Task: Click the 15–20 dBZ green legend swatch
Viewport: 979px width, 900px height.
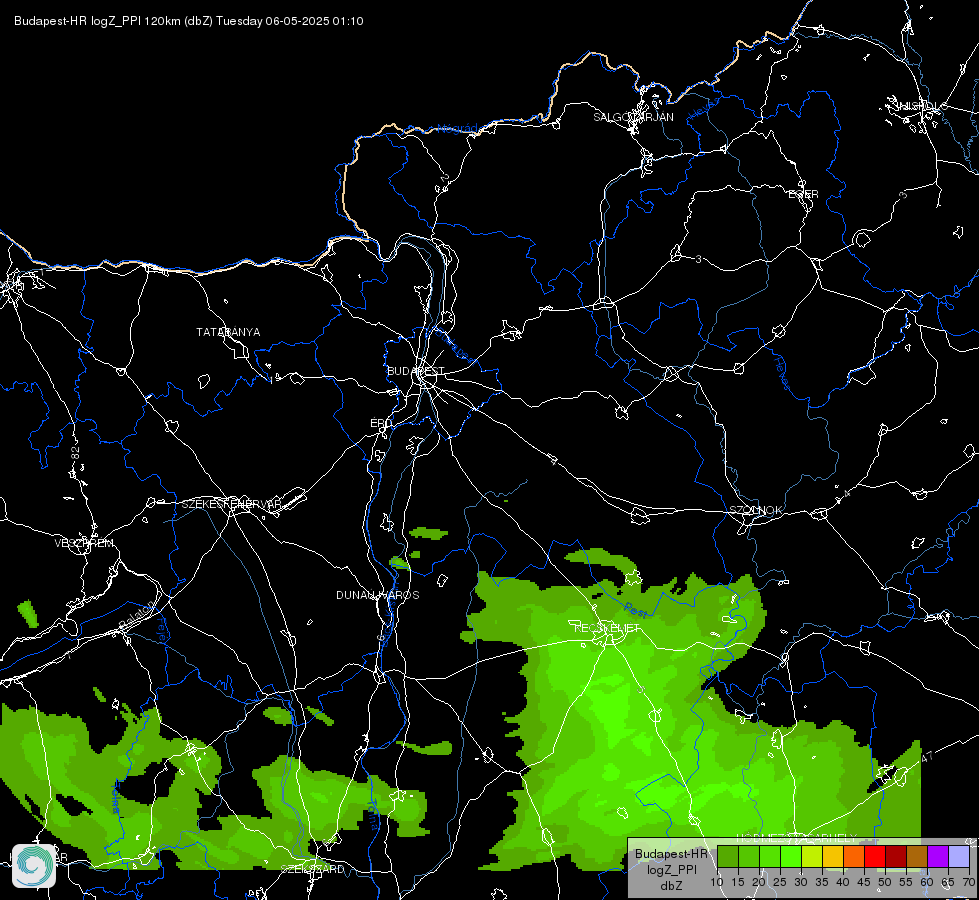Action: pos(749,856)
